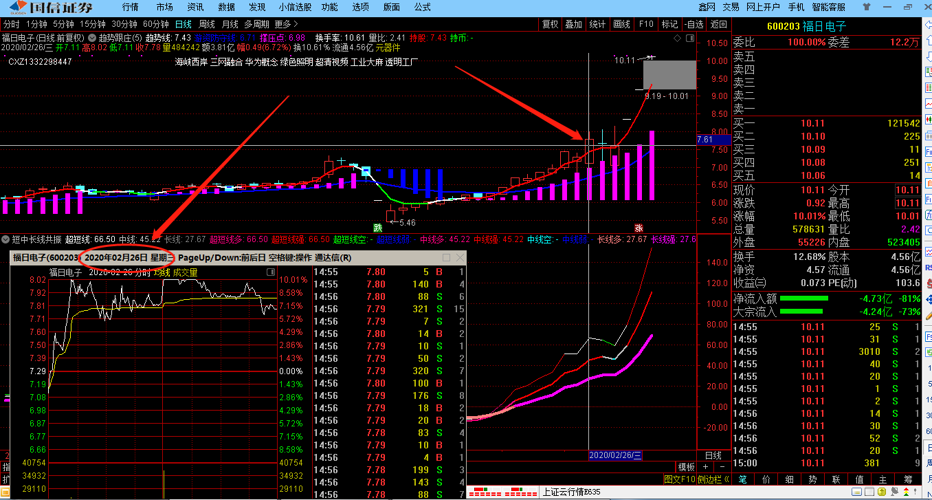Switch to the 30分钟 period
The width and height of the screenshot is (932, 500).
point(125,24)
